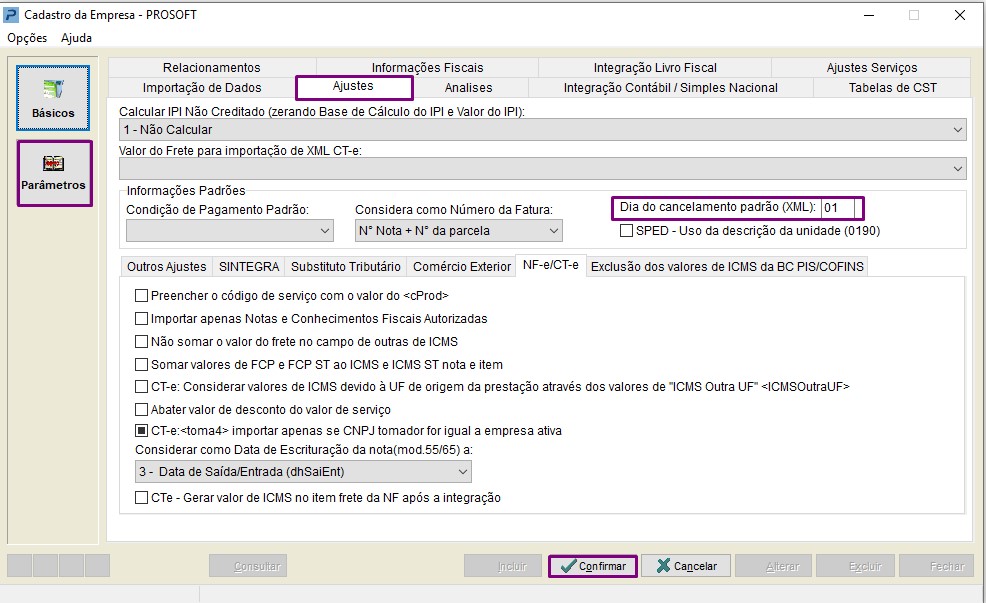
Task: Click the Excluir button
Action: (855, 566)
